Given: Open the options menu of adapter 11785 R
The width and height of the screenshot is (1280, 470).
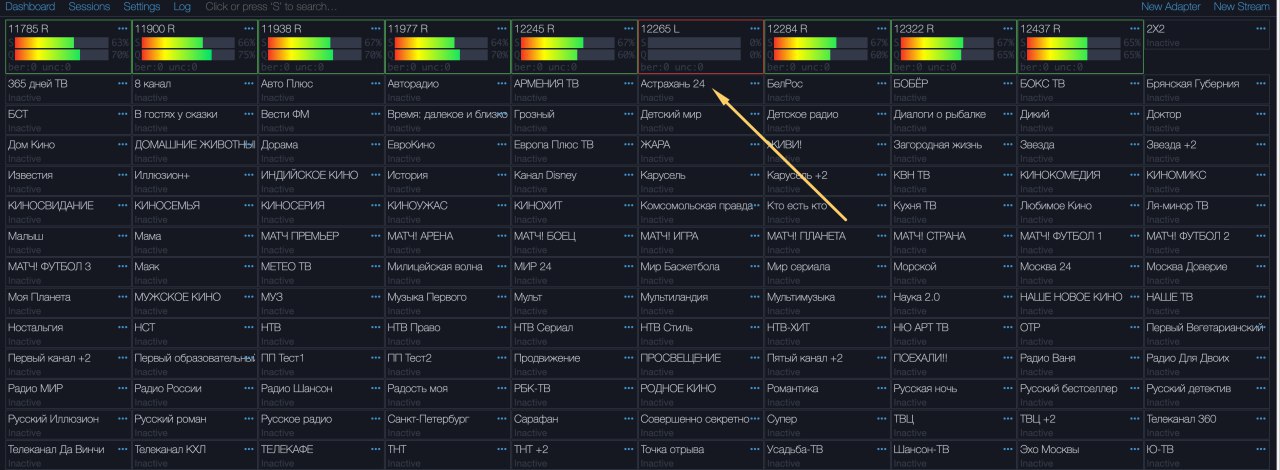Looking at the screenshot, I should [122, 29].
